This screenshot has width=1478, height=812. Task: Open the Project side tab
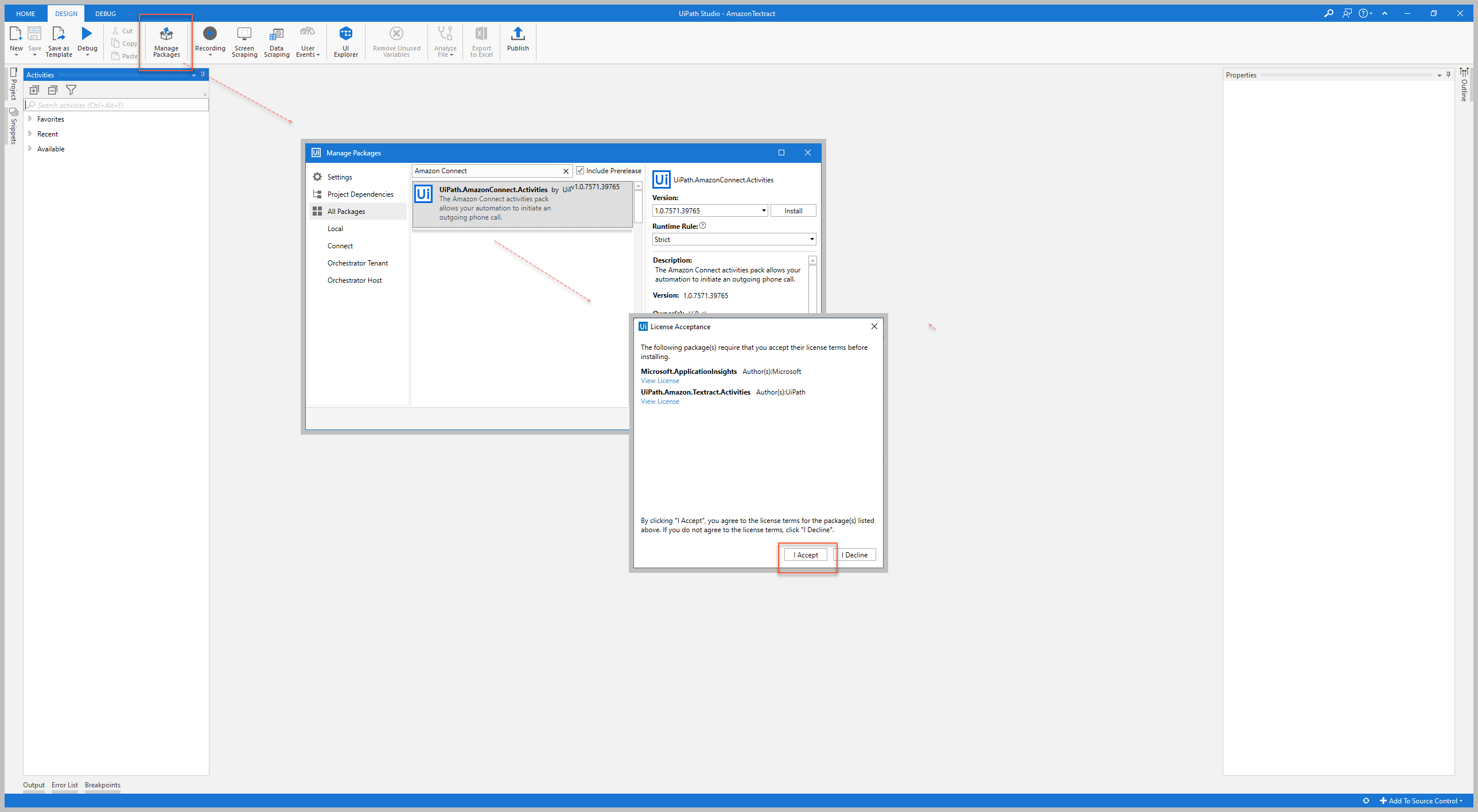(x=14, y=84)
